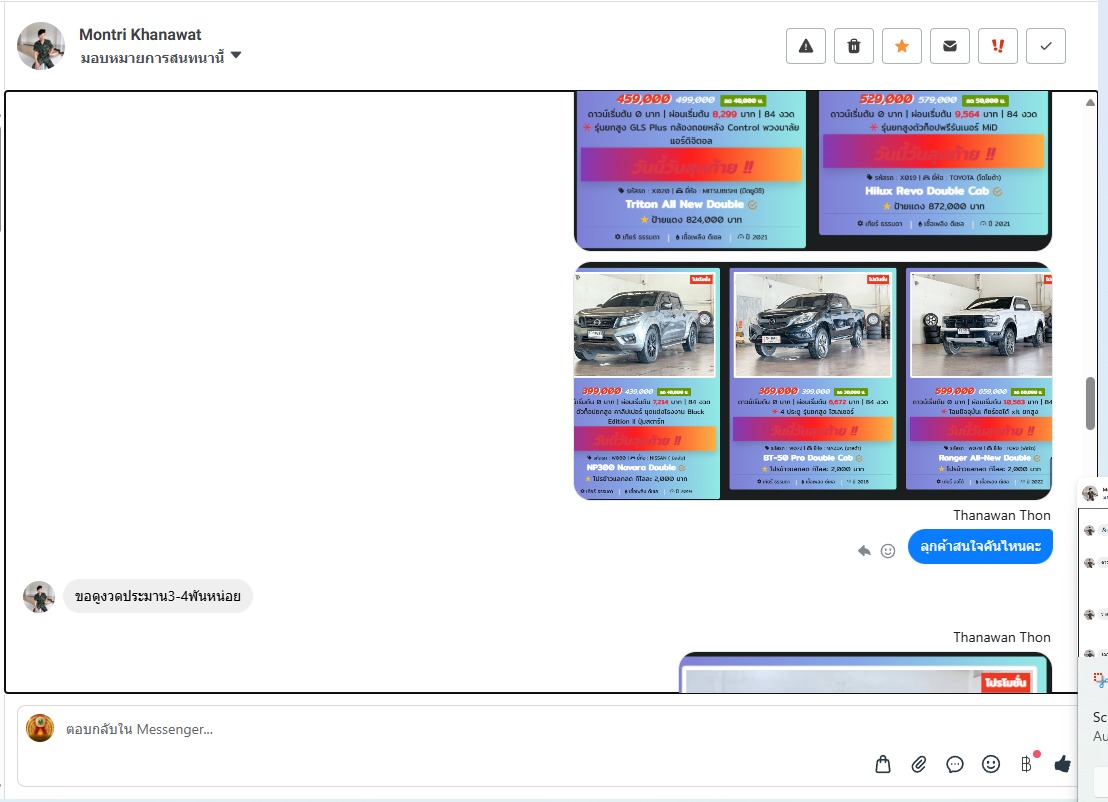Screen dimensions: 1108x802
Task: Open the Hilux Revo Double Cab card image
Action: coord(933,164)
